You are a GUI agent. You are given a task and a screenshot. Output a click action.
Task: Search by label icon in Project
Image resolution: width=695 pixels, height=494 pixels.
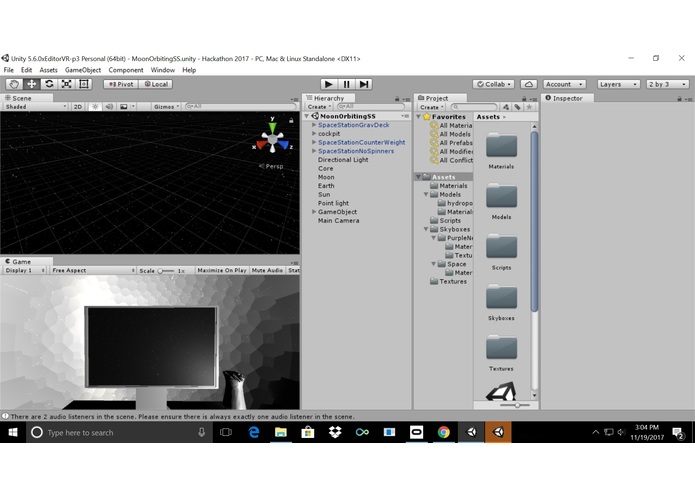click(x=517, y=107)
